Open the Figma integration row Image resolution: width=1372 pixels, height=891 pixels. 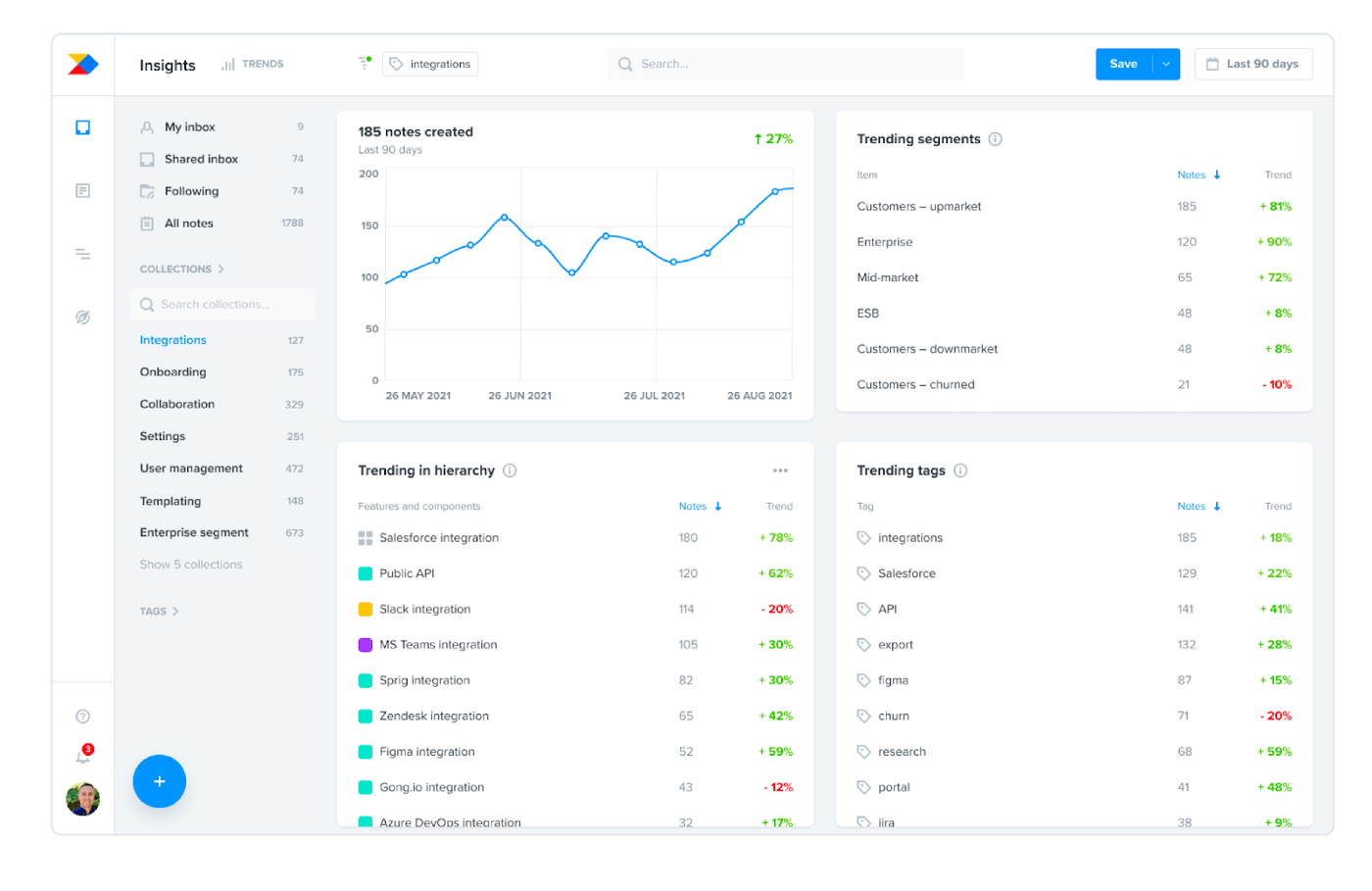pos(575,752)
